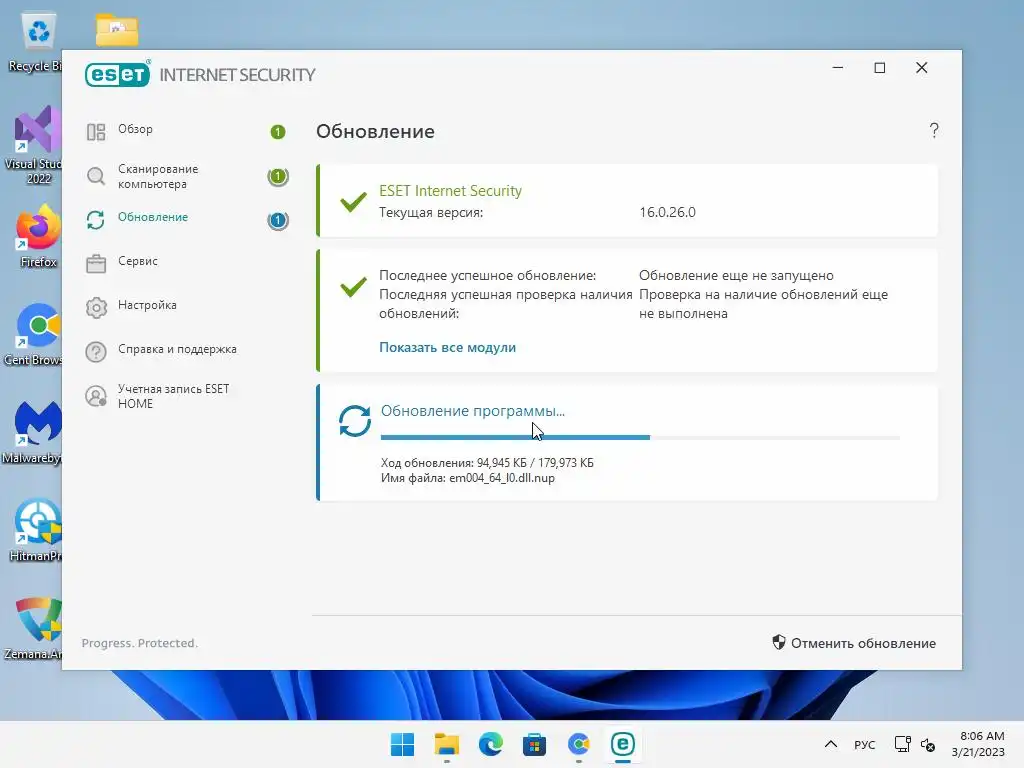Click shield icon next to Отменить обновление
The width and height of the screenshot is (1024, 768).
click(778, 643)
